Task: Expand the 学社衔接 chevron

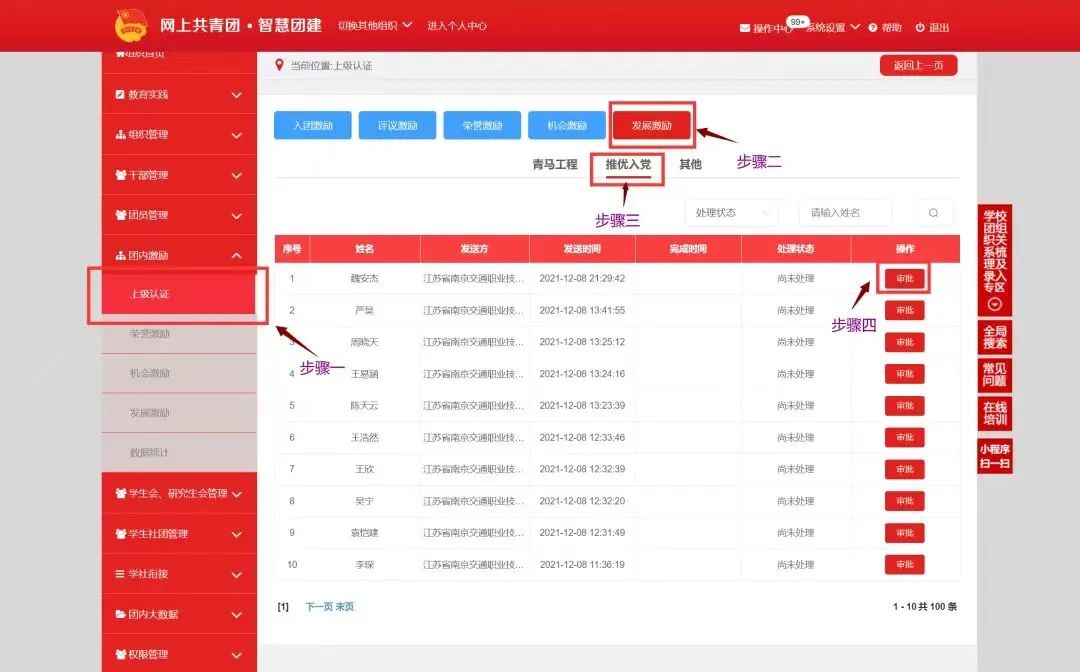Action: (236, 575)
